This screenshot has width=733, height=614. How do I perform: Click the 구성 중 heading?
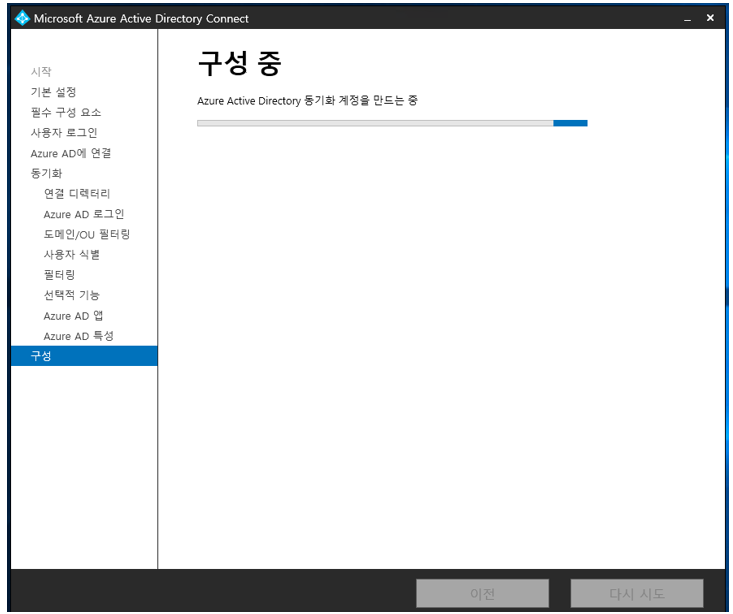click(x=239, y=63)
